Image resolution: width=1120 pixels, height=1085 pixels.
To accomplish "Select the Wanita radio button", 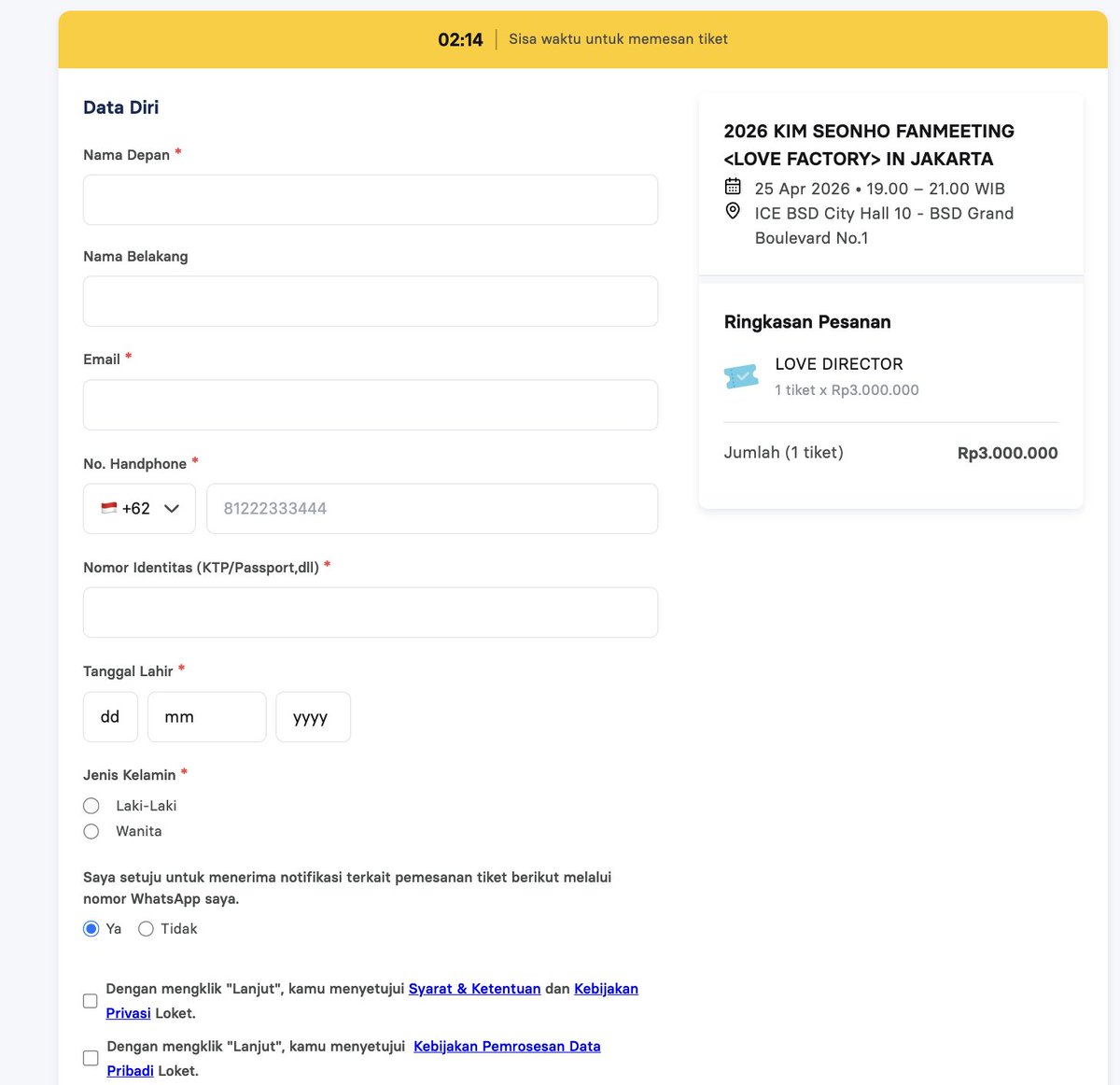I will coord(91,831).
